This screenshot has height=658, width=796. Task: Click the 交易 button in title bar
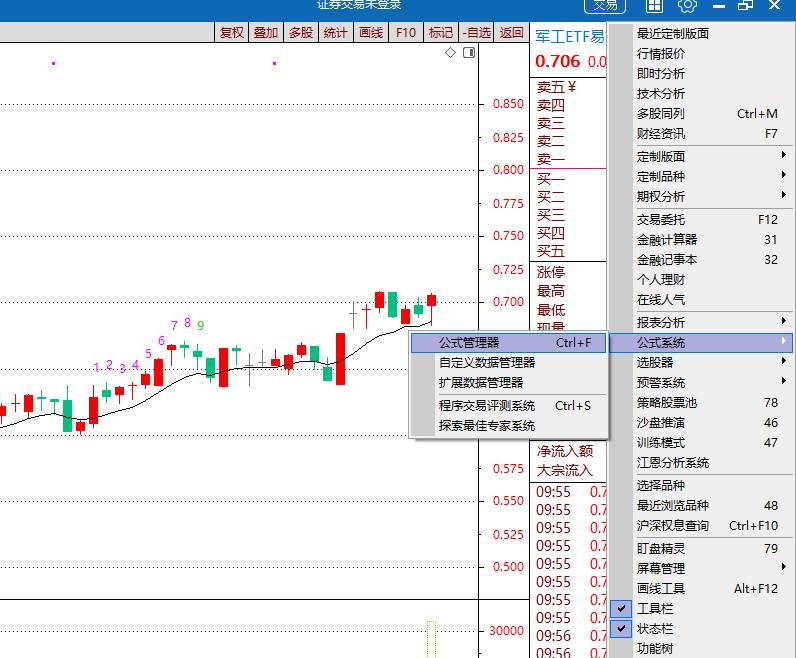[605, 6]
